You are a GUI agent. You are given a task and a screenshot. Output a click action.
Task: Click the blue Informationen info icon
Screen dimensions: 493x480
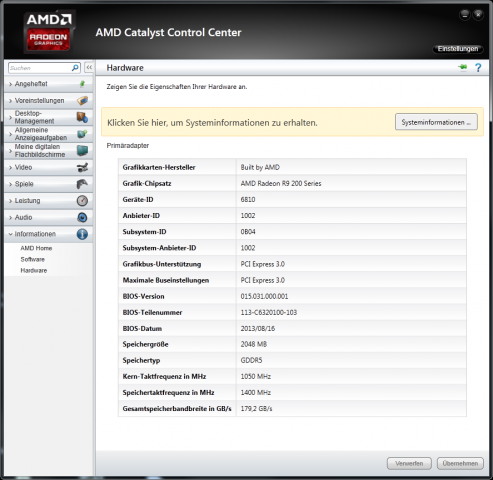tap(82, 234)
